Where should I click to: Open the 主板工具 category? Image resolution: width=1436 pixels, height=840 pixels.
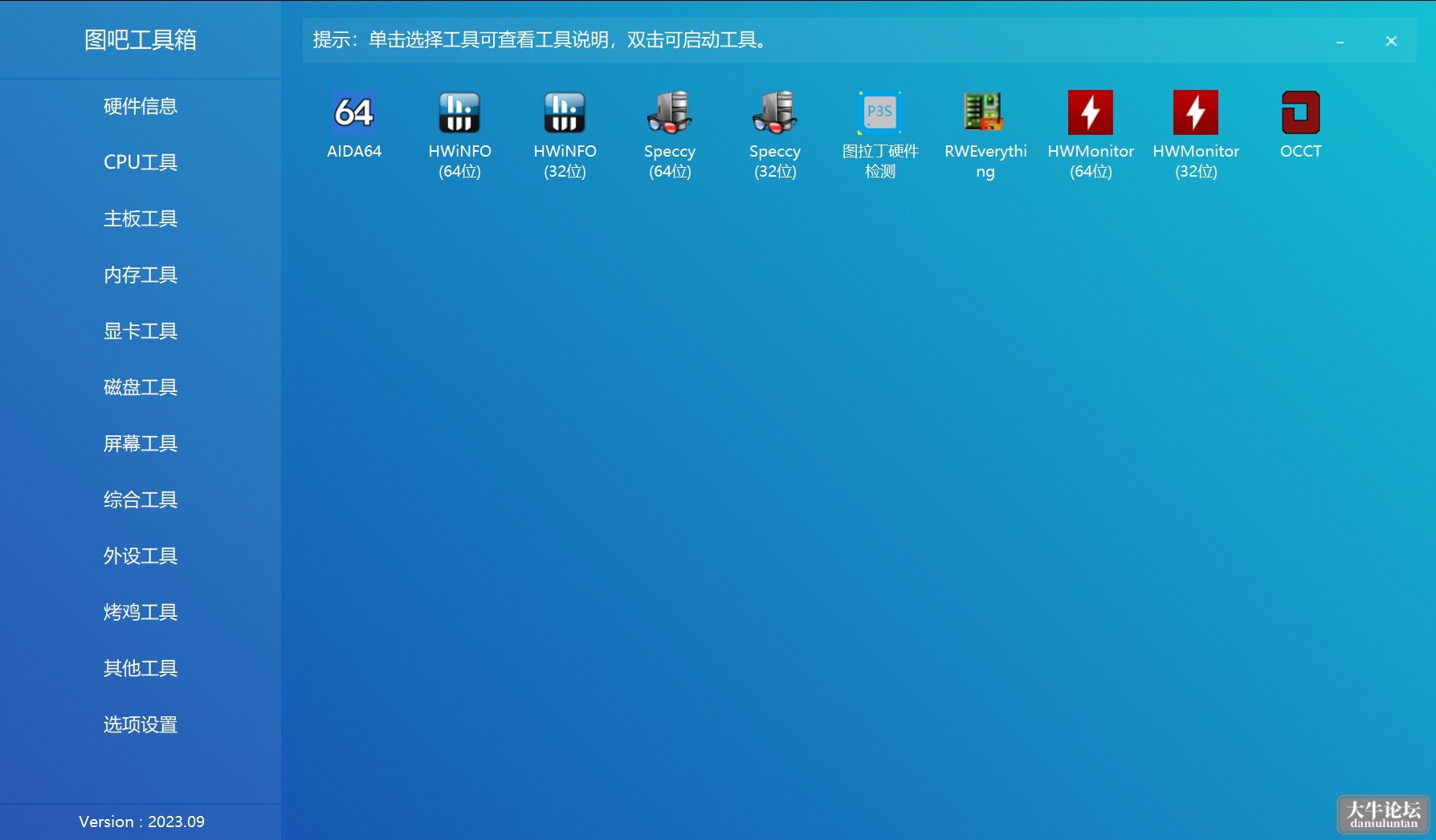click(x=141, y=218)
